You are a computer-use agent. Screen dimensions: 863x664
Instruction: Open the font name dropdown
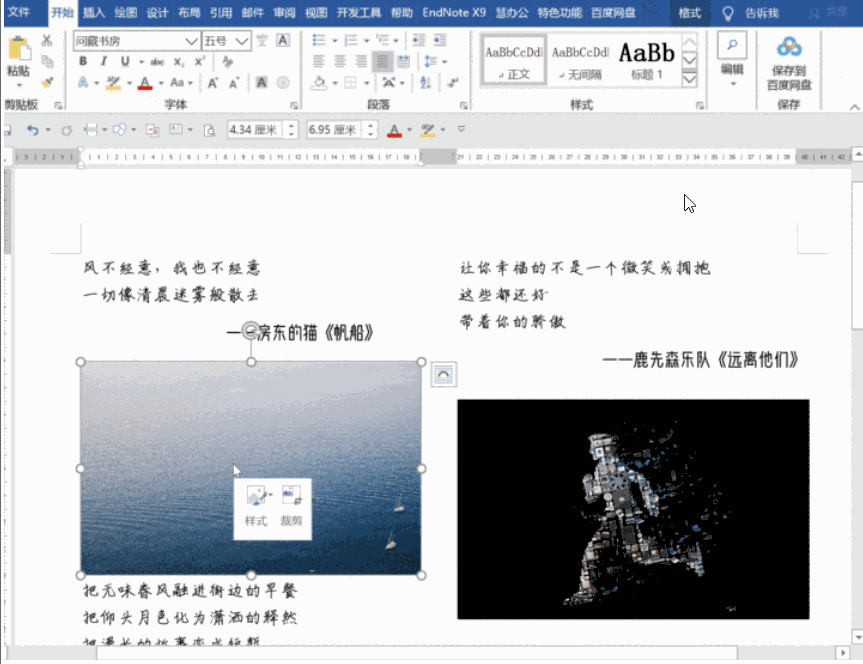click(191, 41)
